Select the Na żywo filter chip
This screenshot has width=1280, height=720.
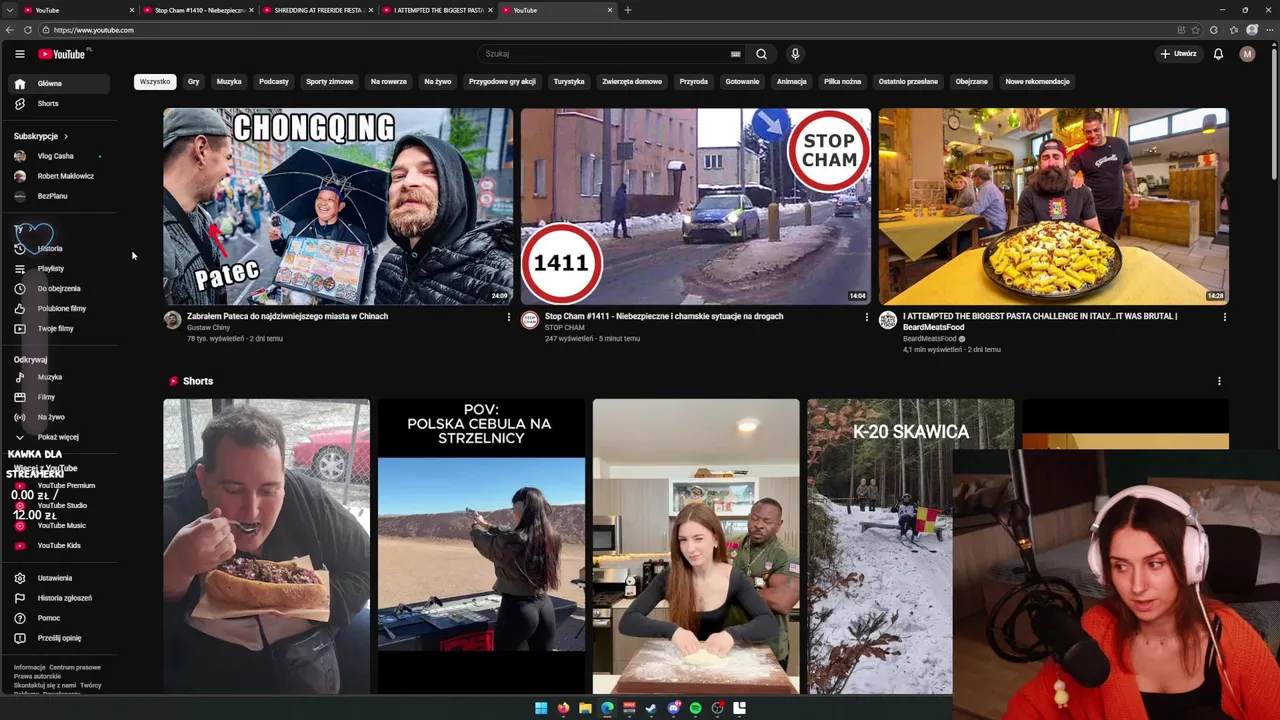coord(438,82)
